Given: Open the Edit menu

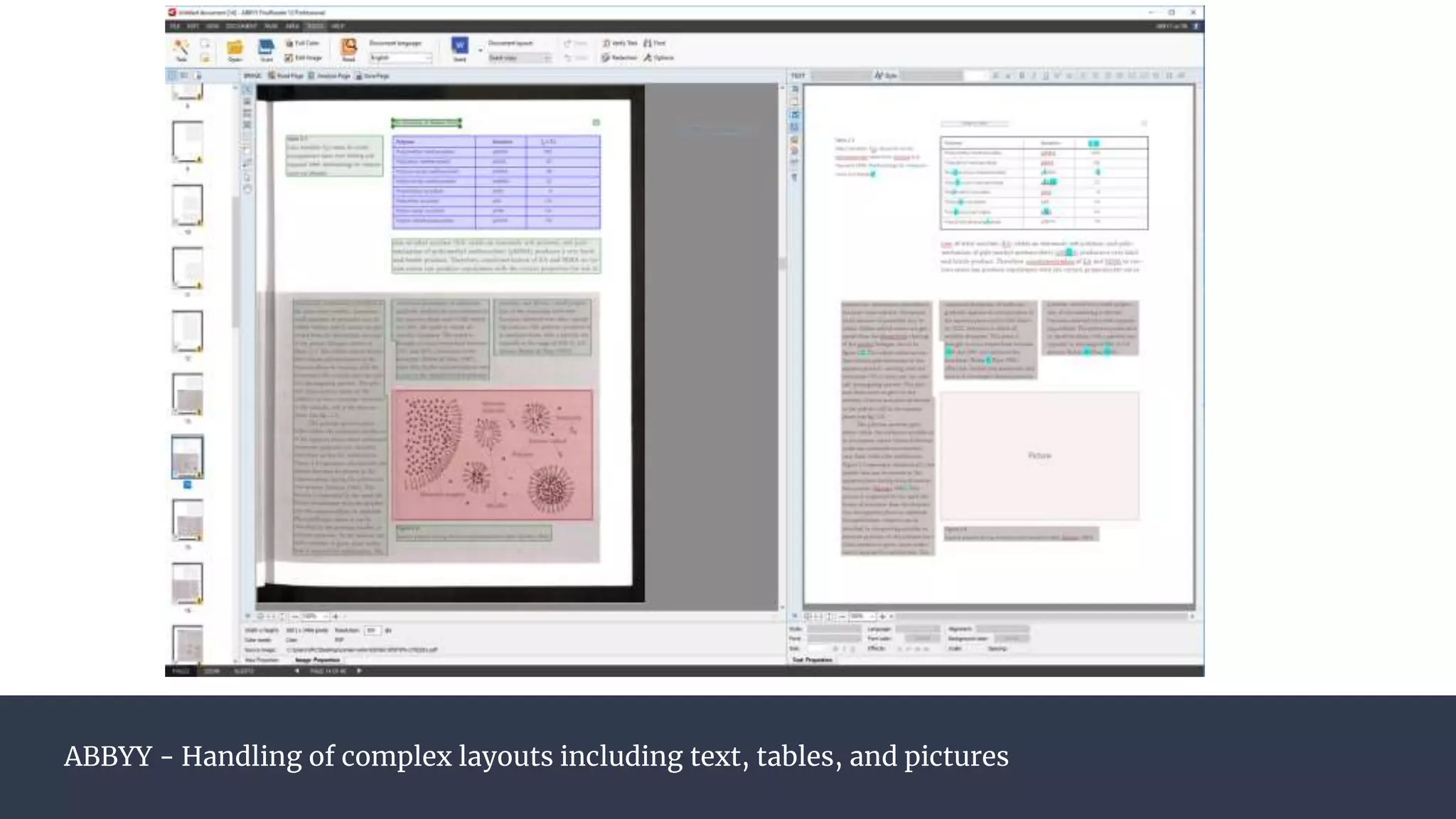Looking at the screenshot, I should click(193, 26).
